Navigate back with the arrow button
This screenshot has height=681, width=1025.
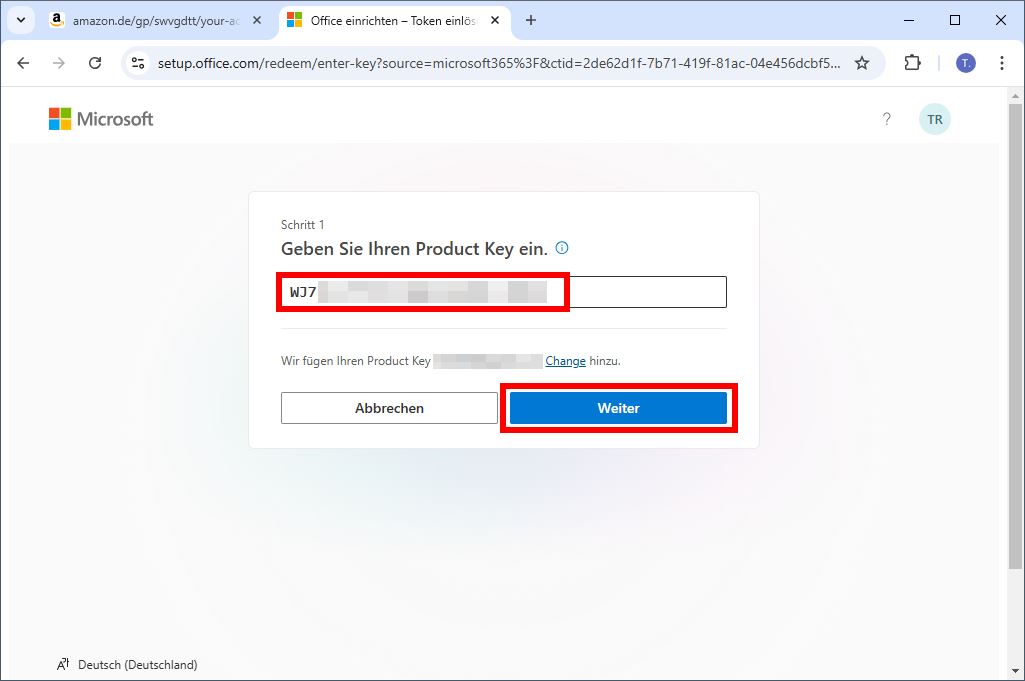[23, 62]
